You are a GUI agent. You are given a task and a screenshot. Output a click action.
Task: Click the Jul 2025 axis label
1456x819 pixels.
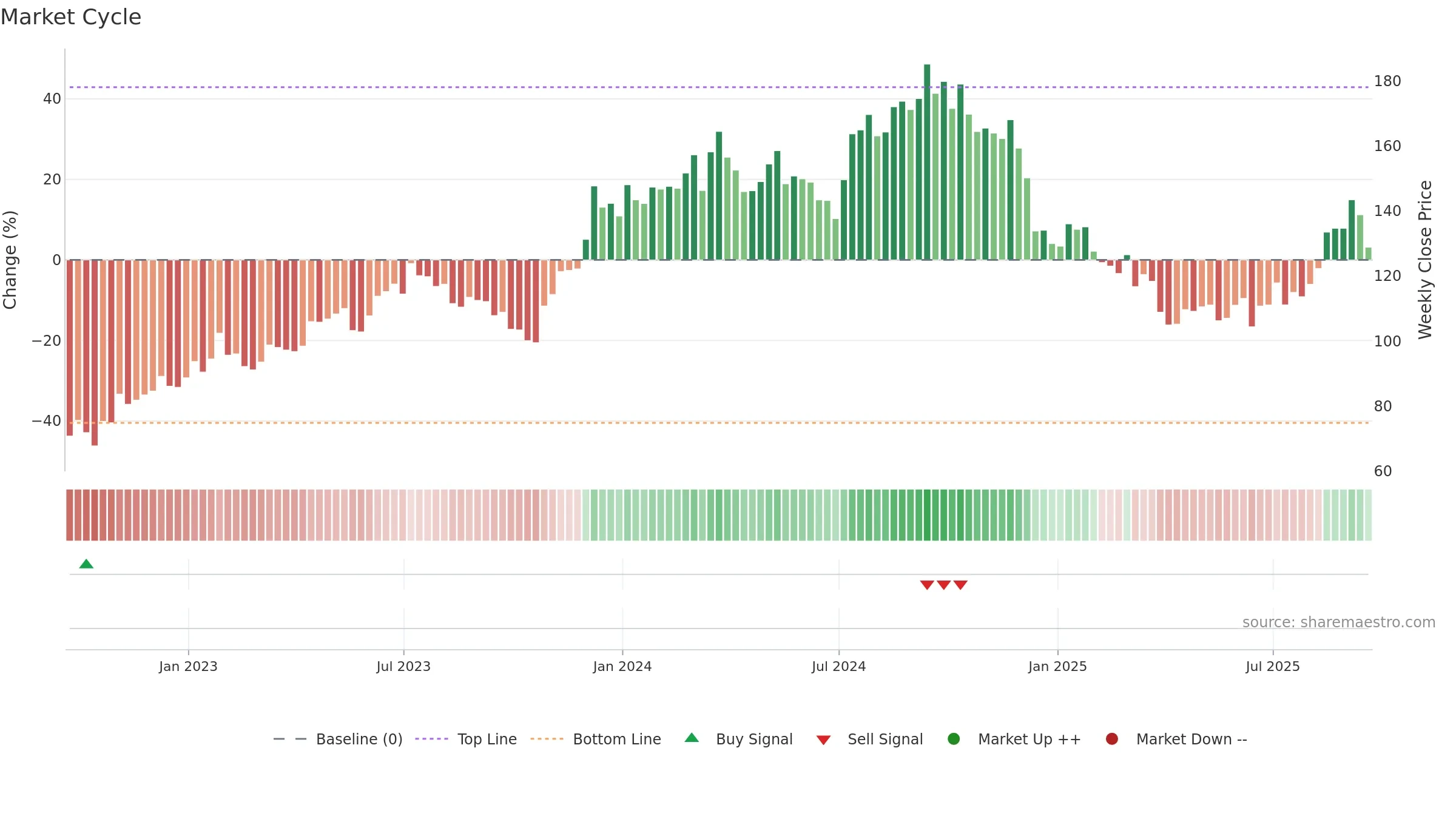coord(1273,667)
